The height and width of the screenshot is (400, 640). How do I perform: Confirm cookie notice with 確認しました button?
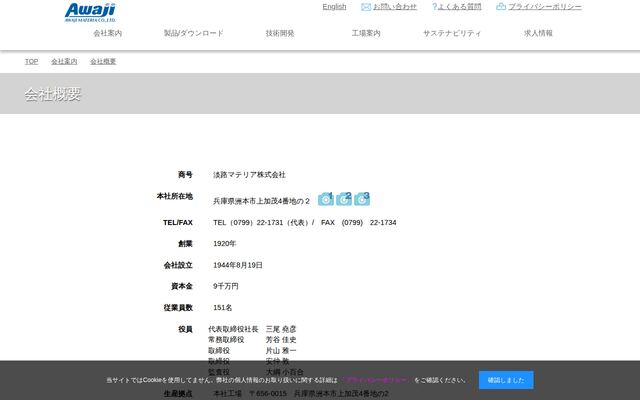coord(506,380)
